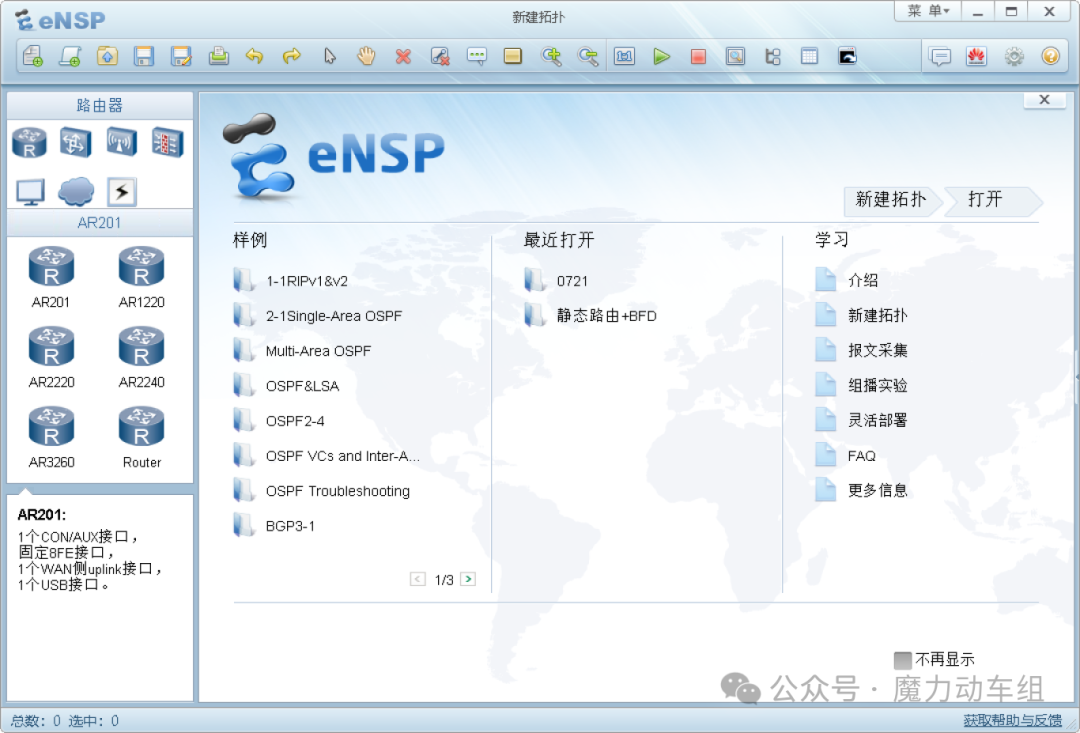1080x733 pixels.
Task: Select the generic Router device
Action: point(141,437)
